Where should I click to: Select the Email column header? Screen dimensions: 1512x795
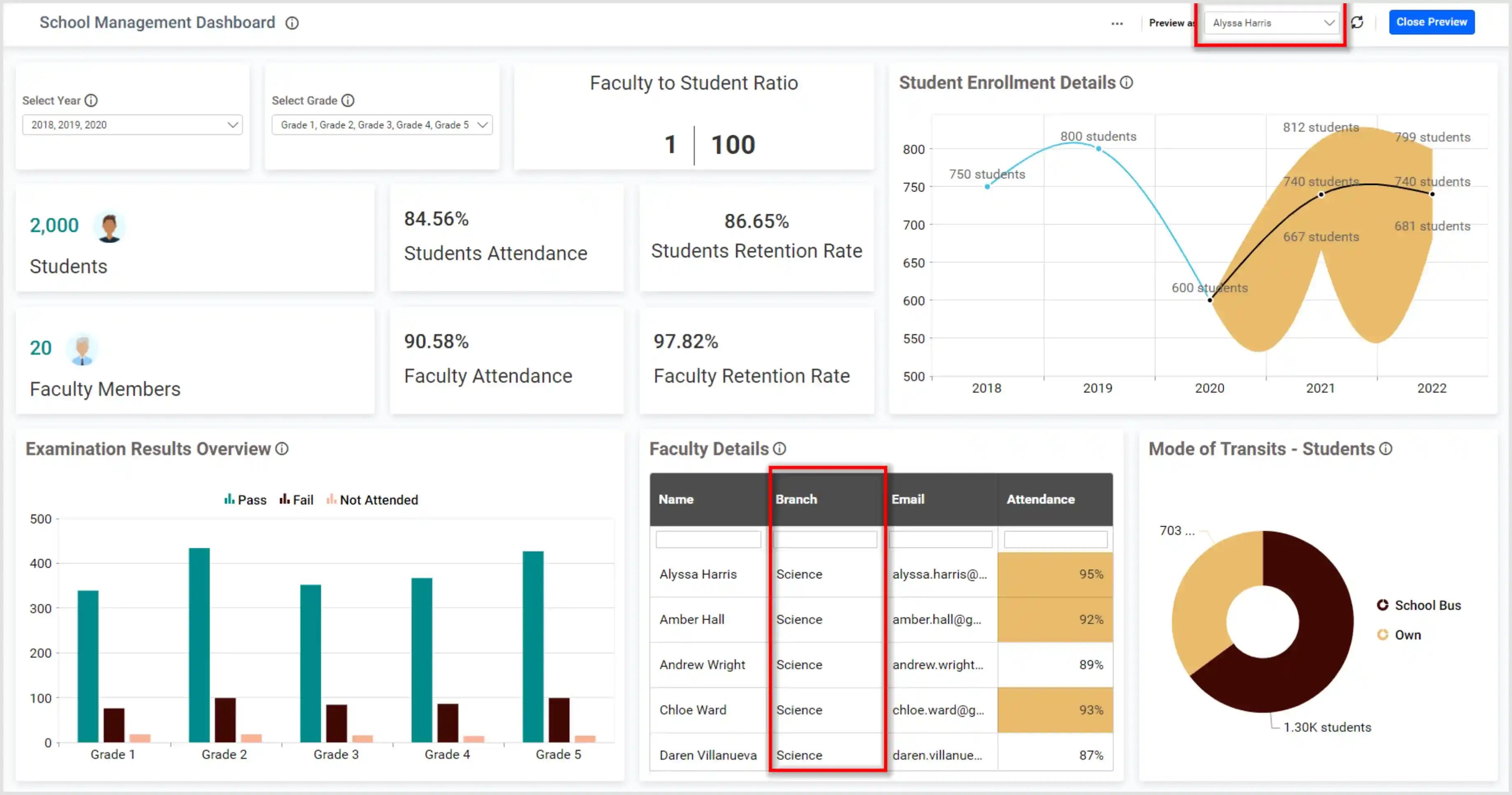(907, 499)
